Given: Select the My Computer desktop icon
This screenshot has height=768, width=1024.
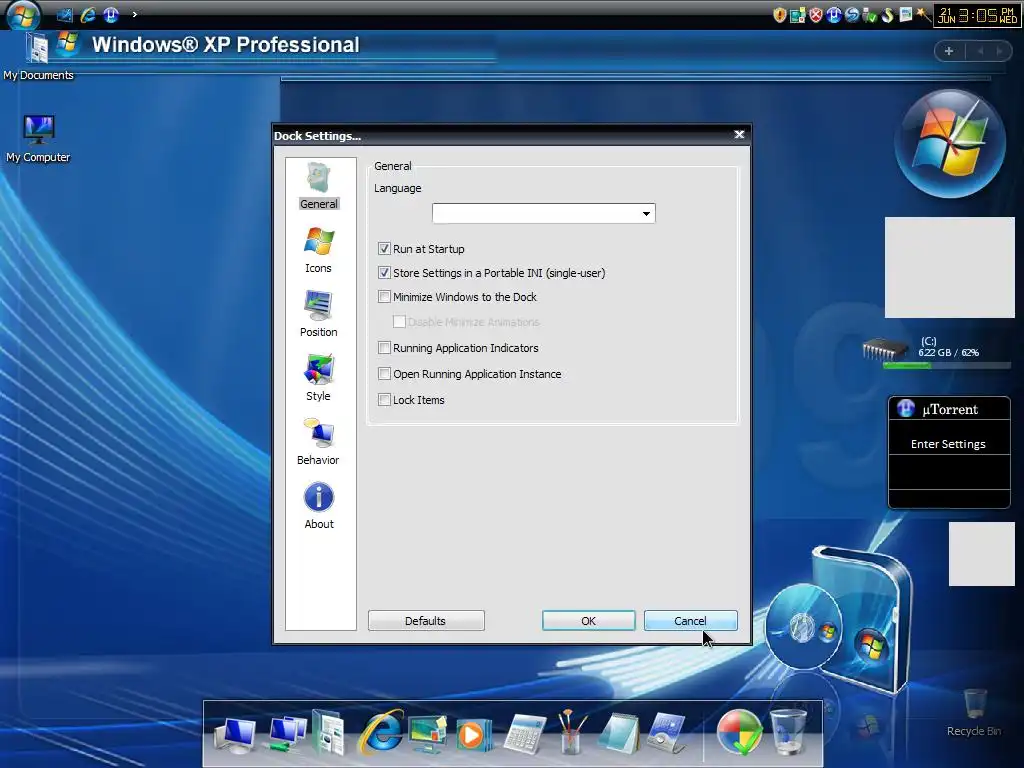Looking at the screenshot, I should 38,138.
